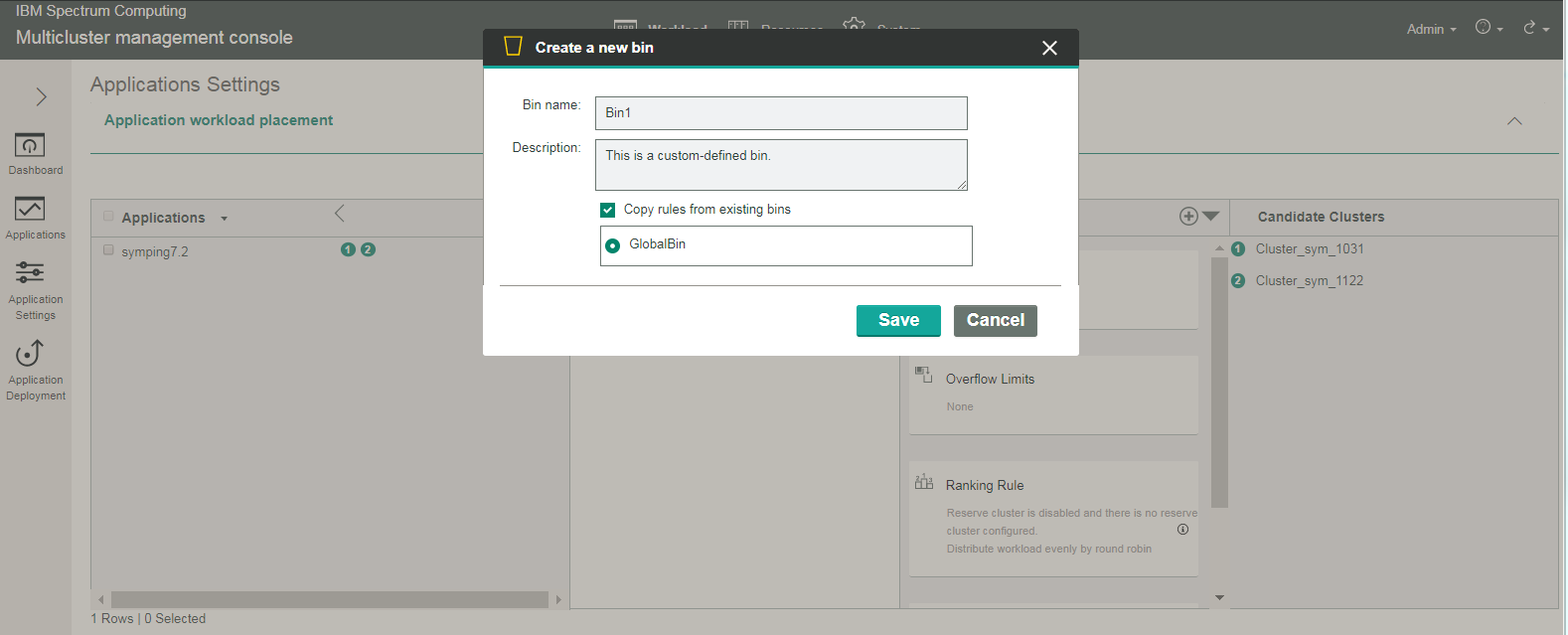Viewport: 1568px width, 635px height.
Task: Click Save in the new bin dialog
Action: tap(898, 320)
